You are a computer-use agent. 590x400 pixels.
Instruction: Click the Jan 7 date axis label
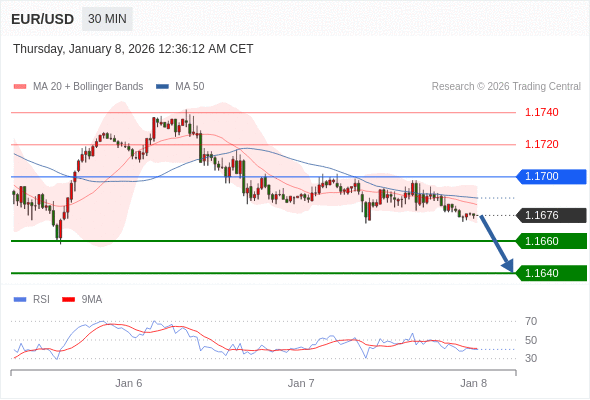point(301,383)
